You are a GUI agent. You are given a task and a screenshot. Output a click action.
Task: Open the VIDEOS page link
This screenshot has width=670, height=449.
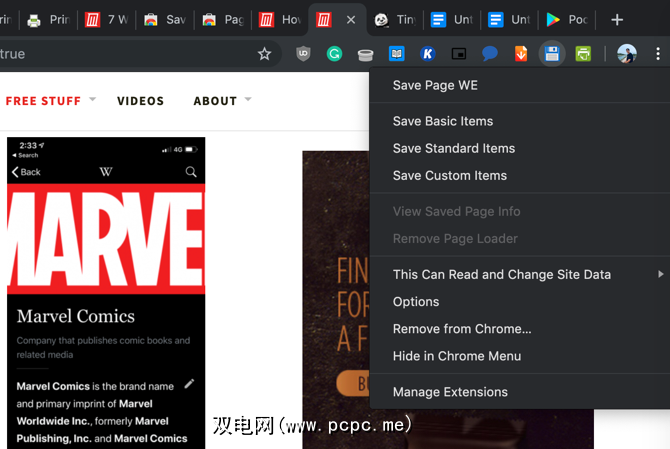(141, 101)
